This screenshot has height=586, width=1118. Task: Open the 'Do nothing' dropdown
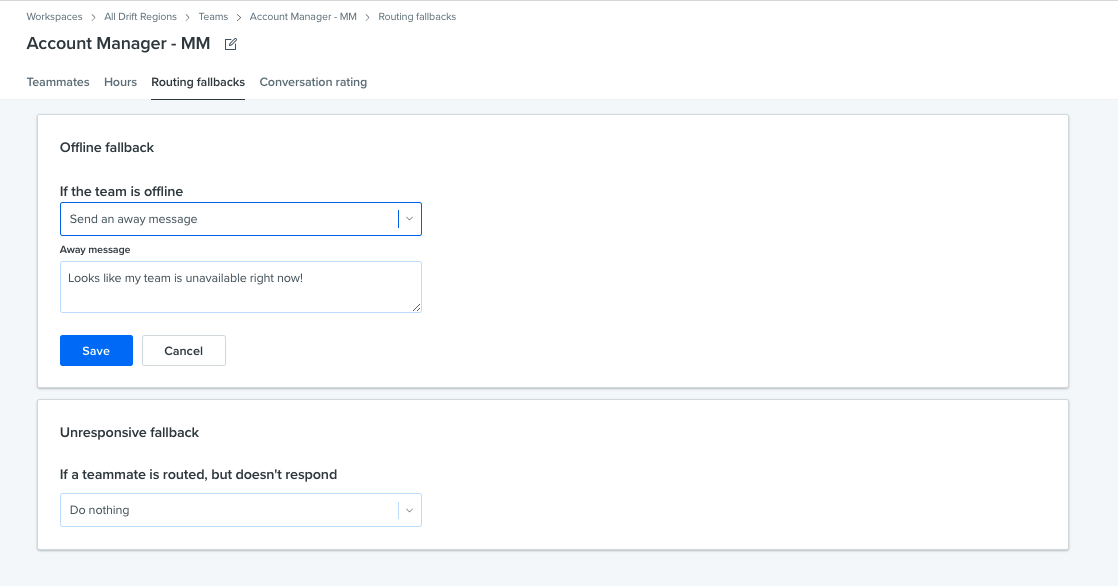pyautogui.click(x=241, y=510)
